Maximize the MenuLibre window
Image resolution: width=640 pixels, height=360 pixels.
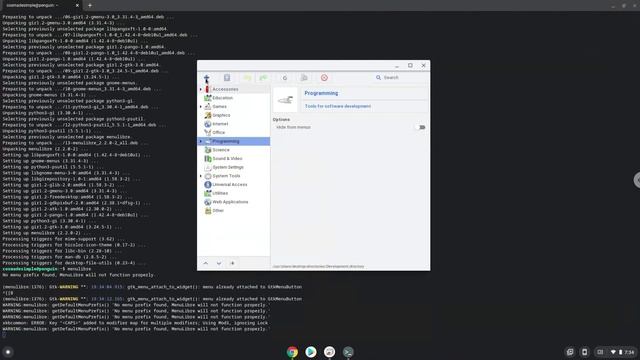(410, 65)
